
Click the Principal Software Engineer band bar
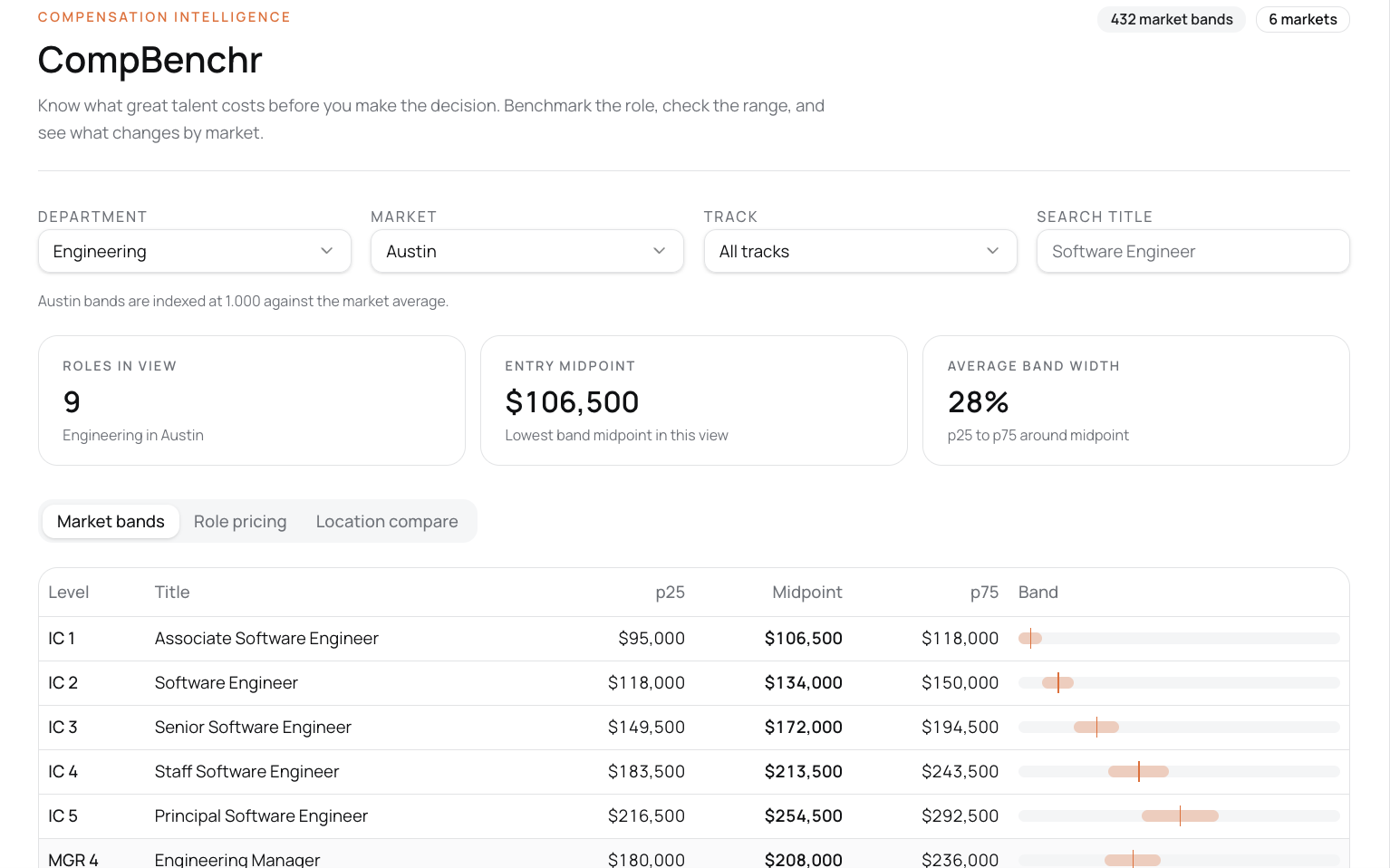pyautogui.click(x=1179, y=815)
